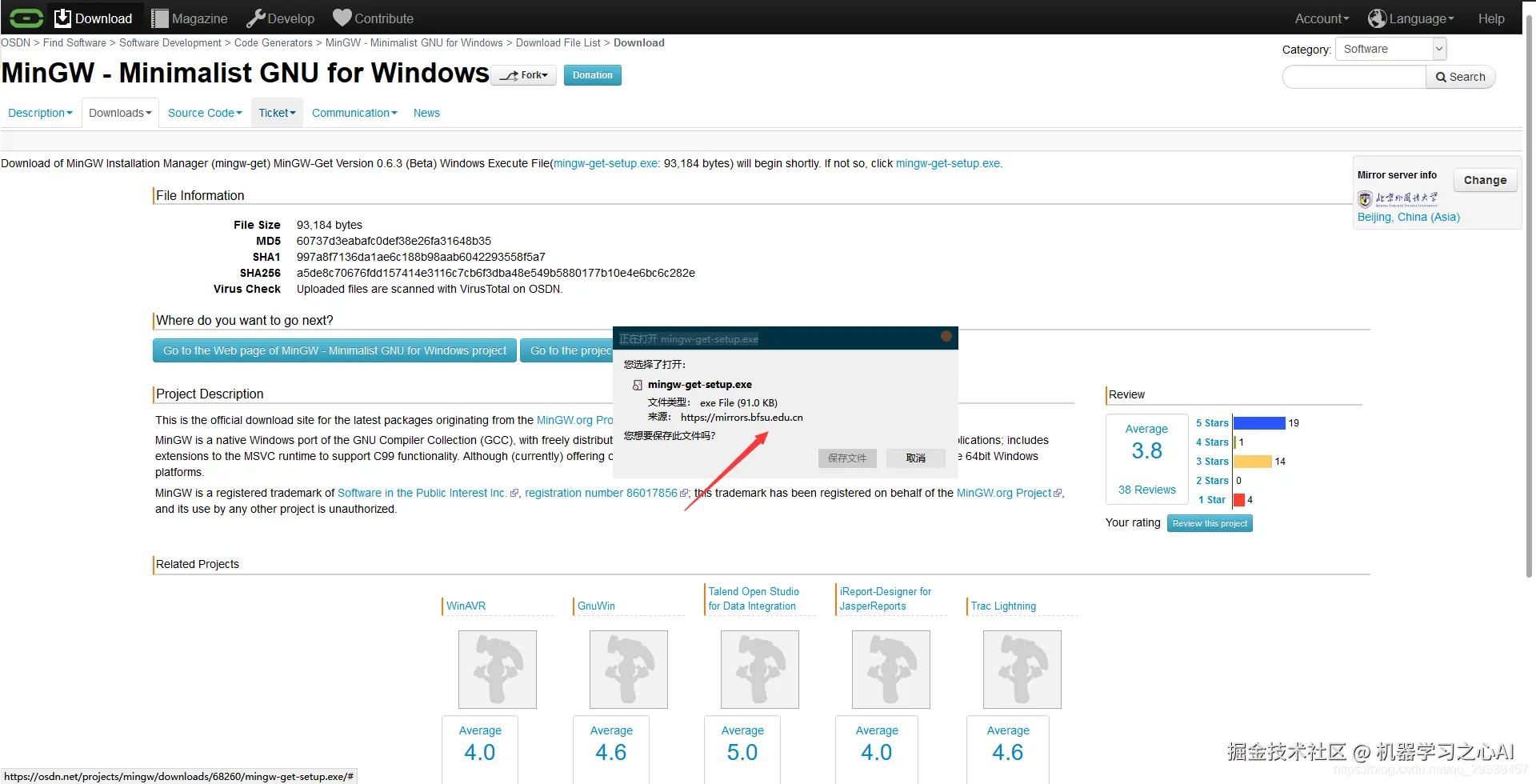Click the MinGW.org Project trademark link

[x=1004, y=493]
